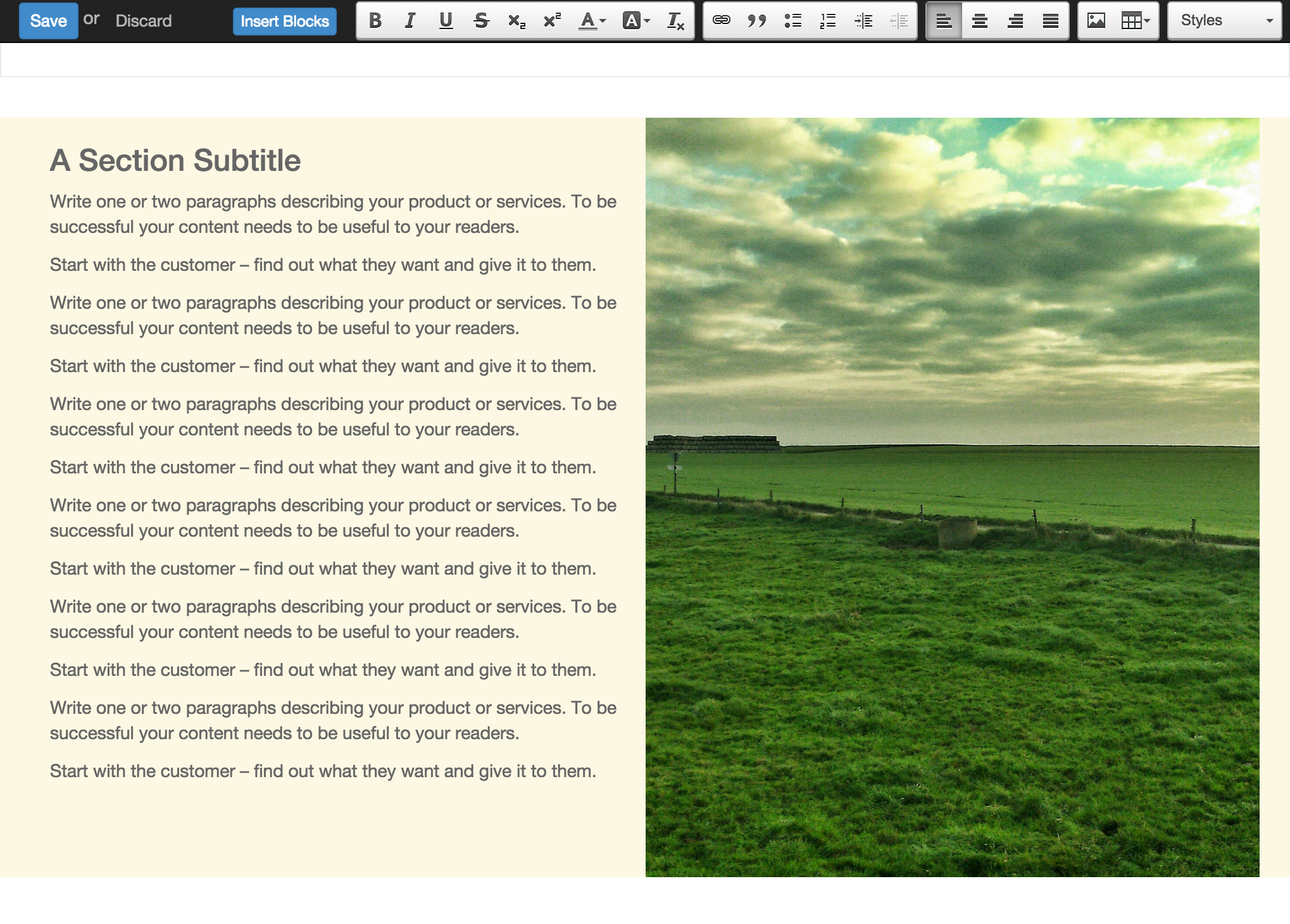Insert bulleted list
The height and width of the screenshot is (924, 1290).
click(x=792, y=21)
